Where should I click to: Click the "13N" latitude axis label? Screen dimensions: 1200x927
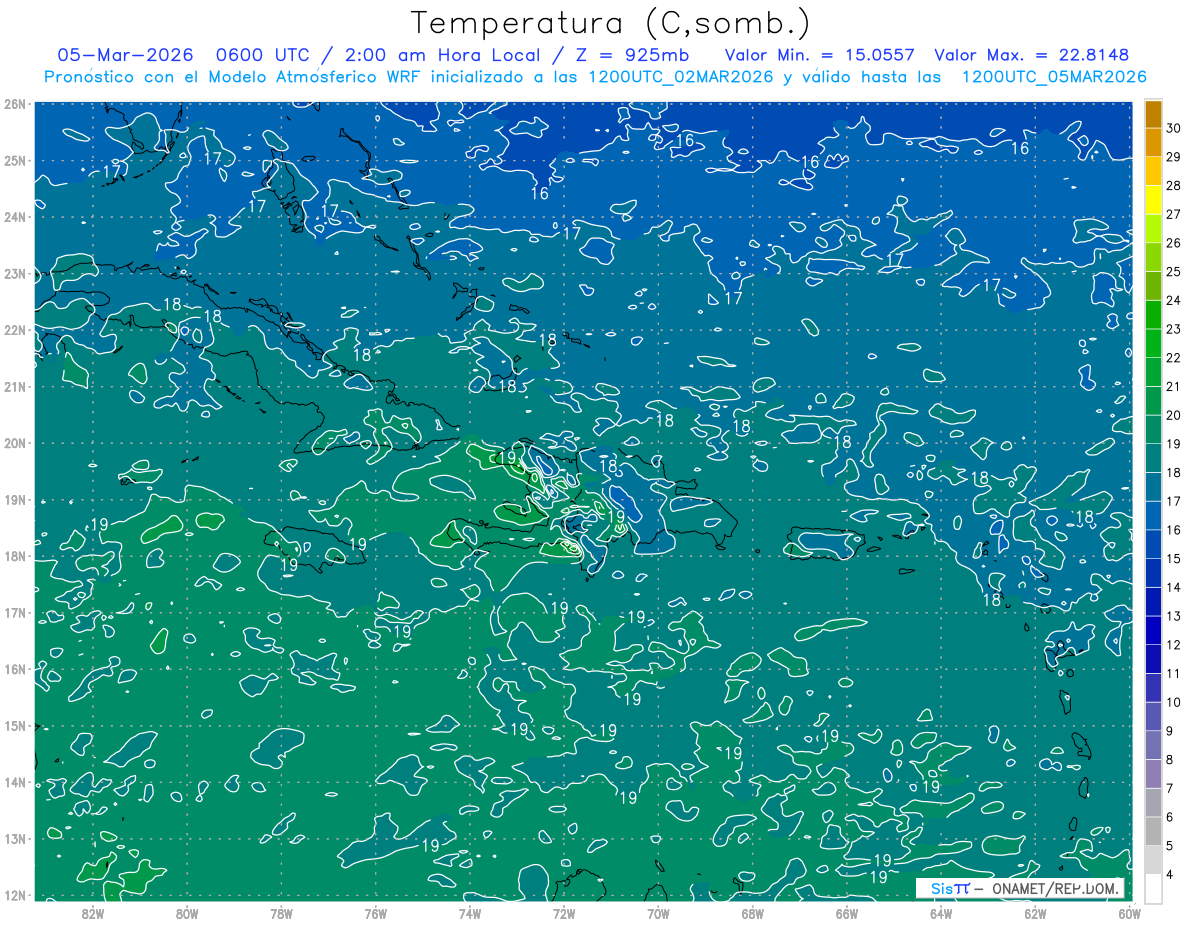tap(15, 838)
